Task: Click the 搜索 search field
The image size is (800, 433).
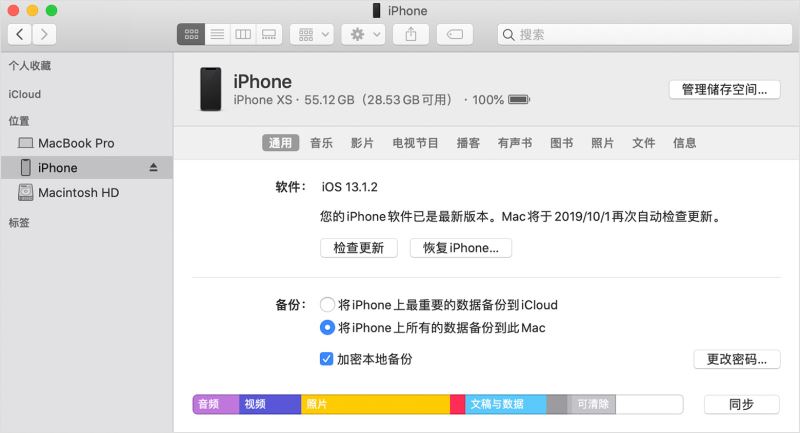Action: point(645,34)
